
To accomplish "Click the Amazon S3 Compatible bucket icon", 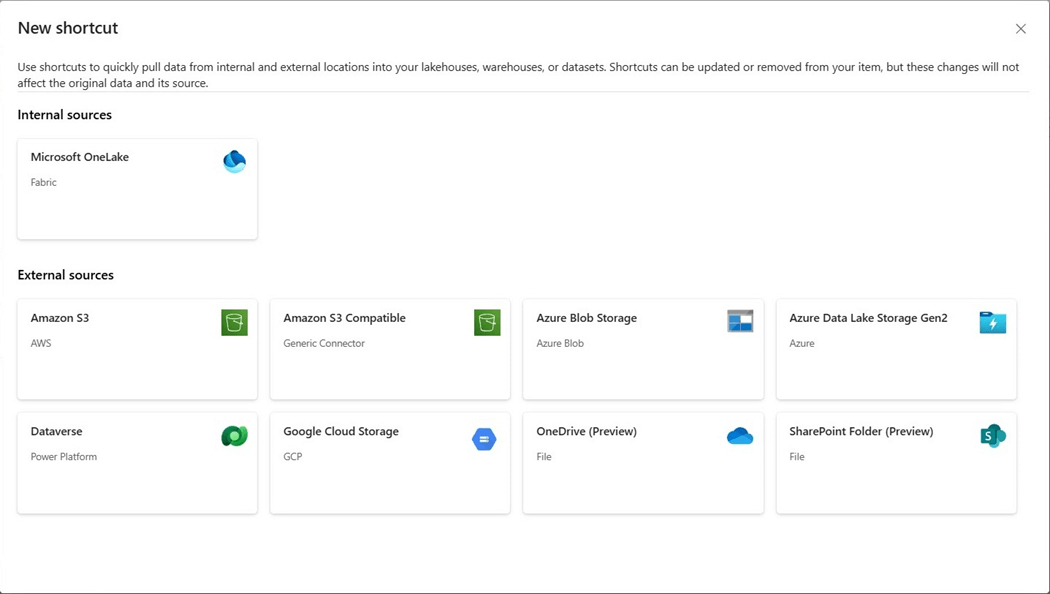I will [x=487, y=322].
